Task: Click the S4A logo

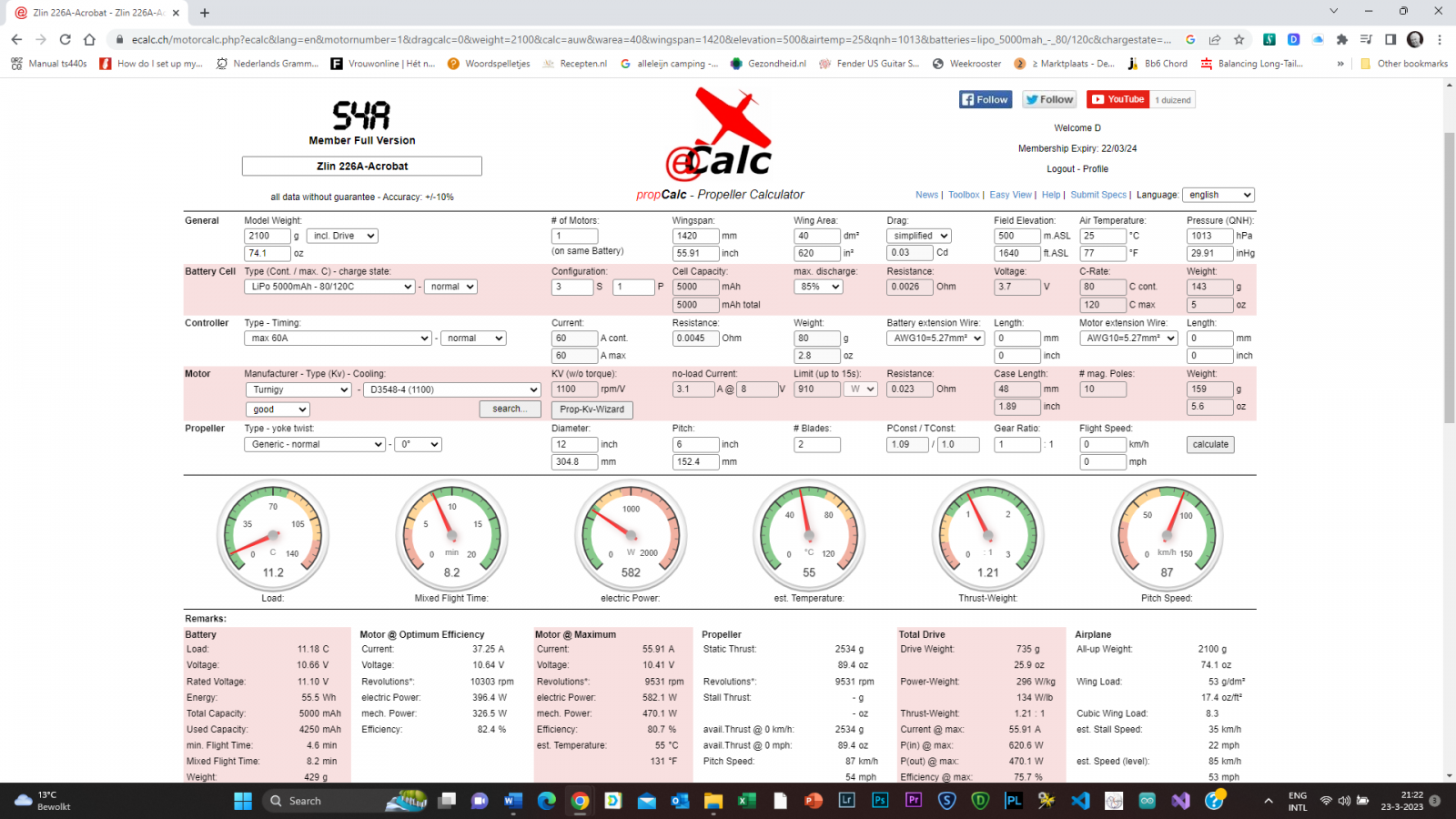Action: pos(361,116)
